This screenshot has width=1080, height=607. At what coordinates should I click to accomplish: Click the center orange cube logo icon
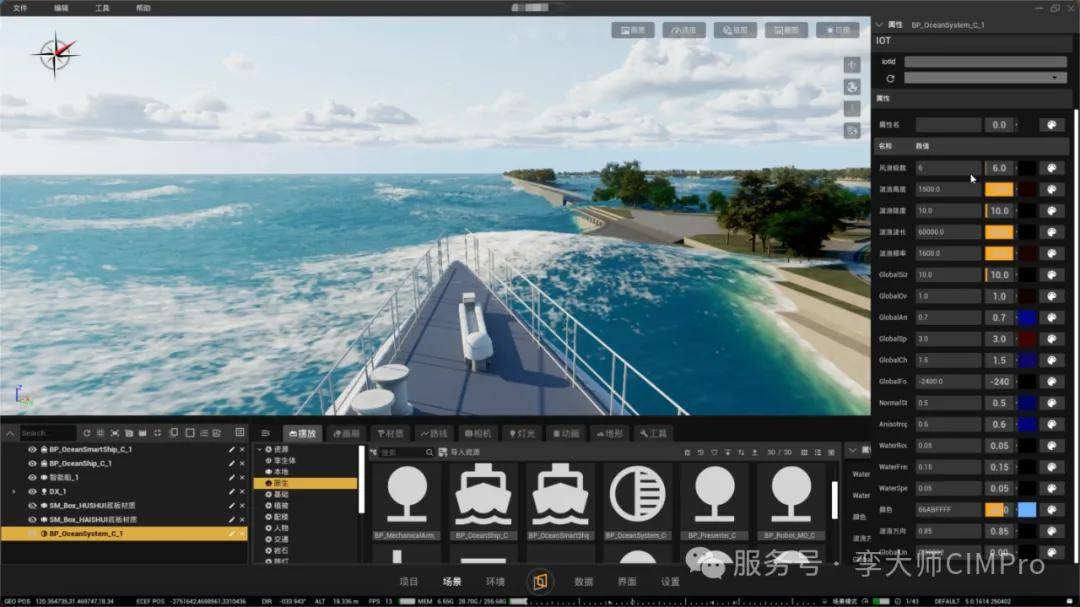click(x=541, y=582)
